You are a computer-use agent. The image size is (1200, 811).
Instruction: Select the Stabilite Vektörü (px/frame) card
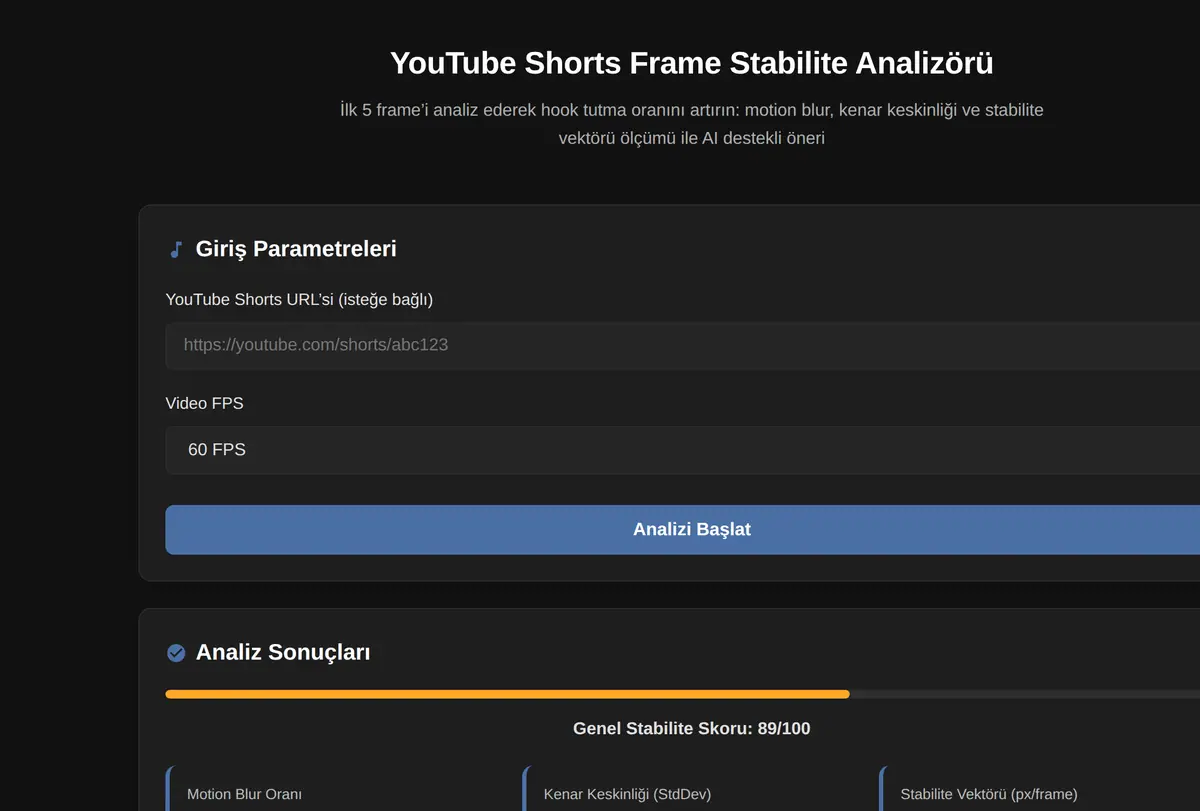[x=1040, y=789]
